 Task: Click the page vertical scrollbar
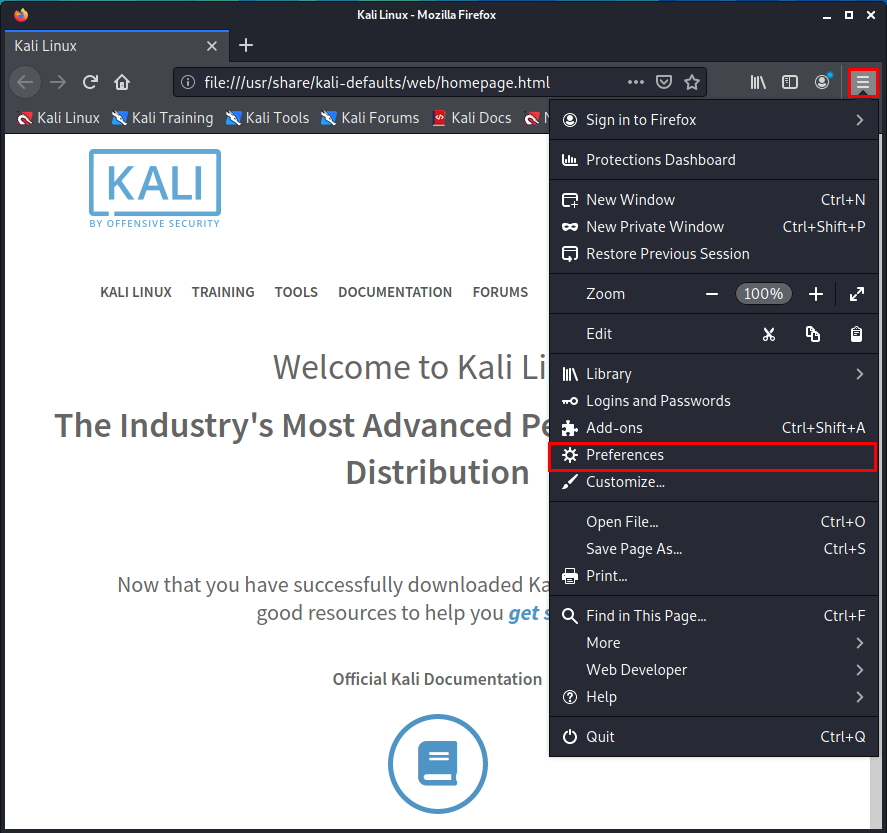pyautogui.click(x=876, y=792)
